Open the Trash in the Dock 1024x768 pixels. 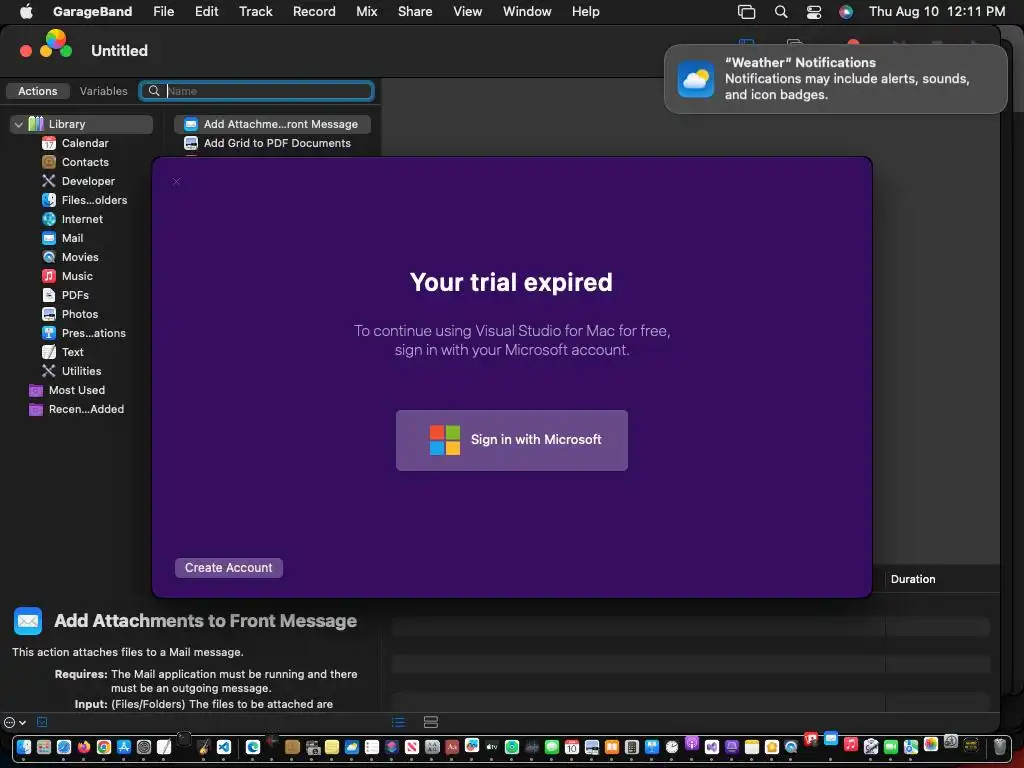pyautogui.click(x=999, y=746)
